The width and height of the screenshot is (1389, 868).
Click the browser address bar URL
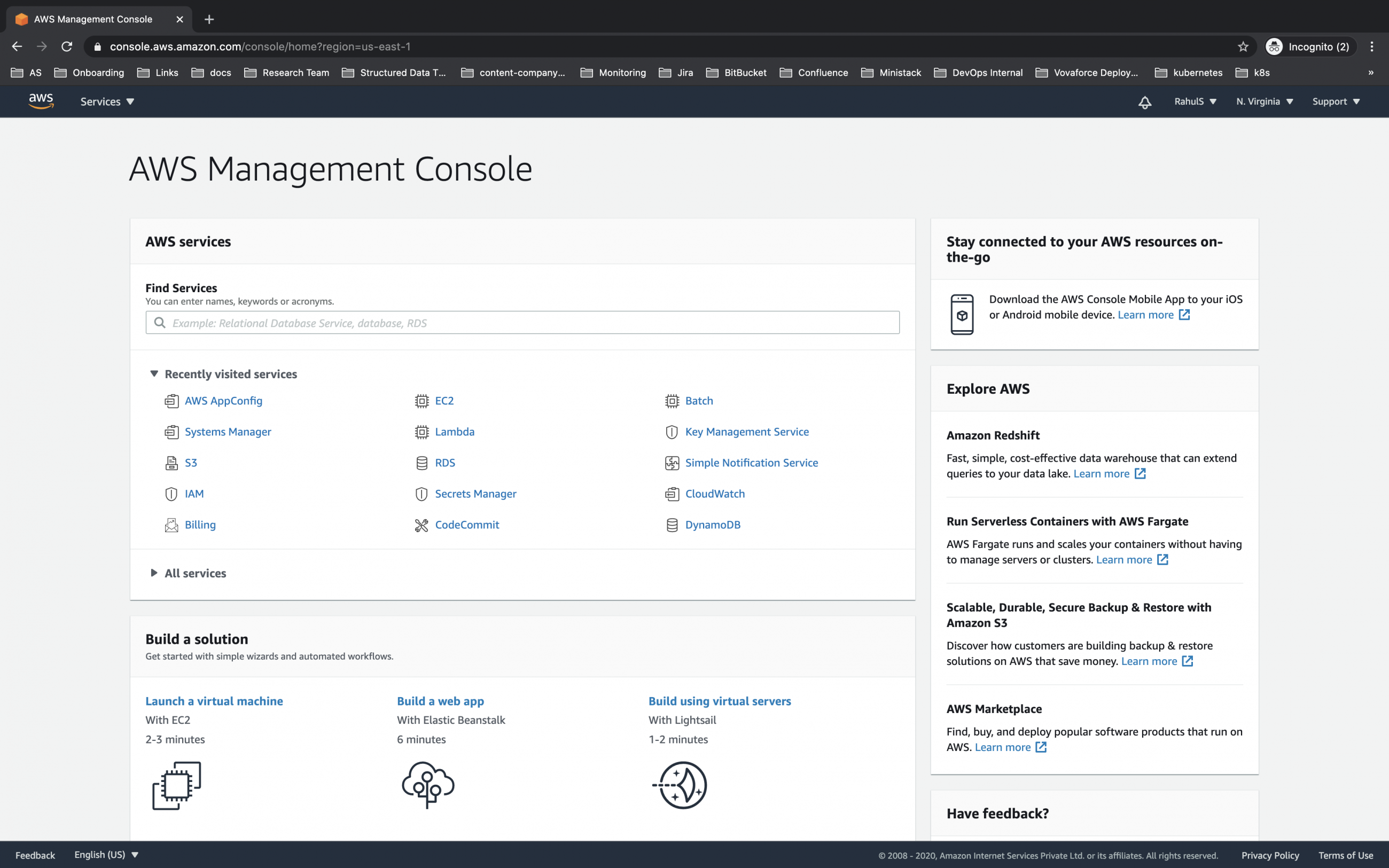(260, 46)
